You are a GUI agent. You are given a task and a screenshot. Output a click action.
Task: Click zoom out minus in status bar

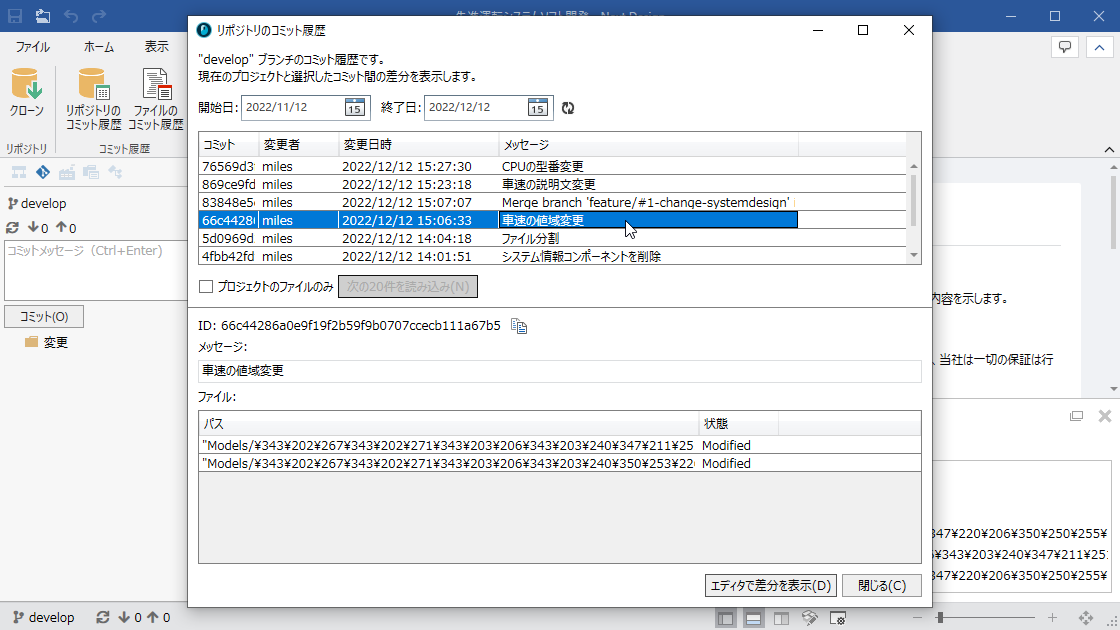(917, 618)
